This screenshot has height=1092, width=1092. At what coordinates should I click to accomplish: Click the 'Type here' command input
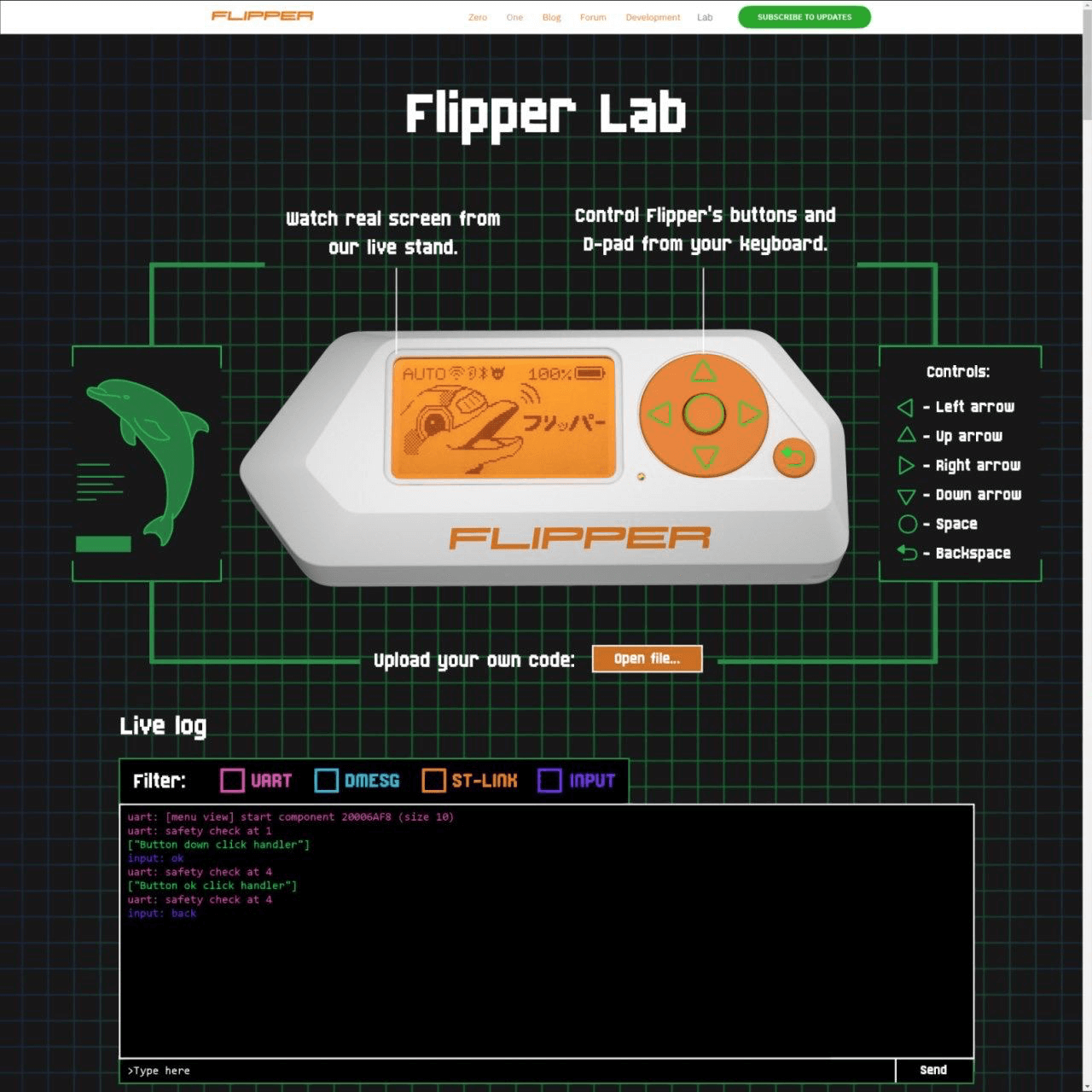(x=508, y=1071)
